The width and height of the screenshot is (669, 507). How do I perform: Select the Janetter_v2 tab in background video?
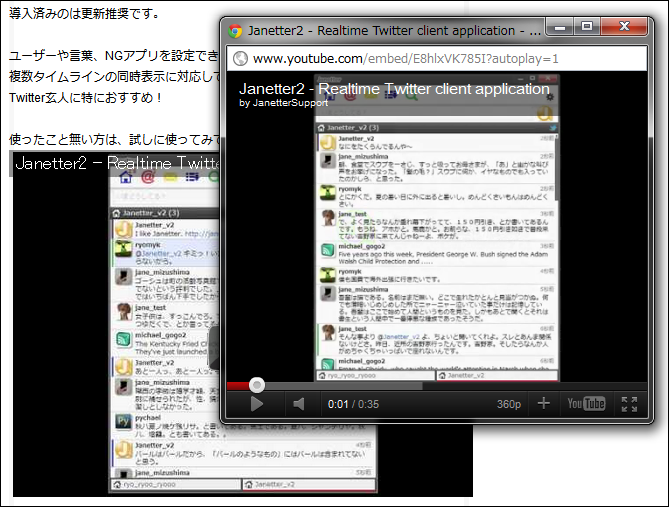click(x=309, y=484)
